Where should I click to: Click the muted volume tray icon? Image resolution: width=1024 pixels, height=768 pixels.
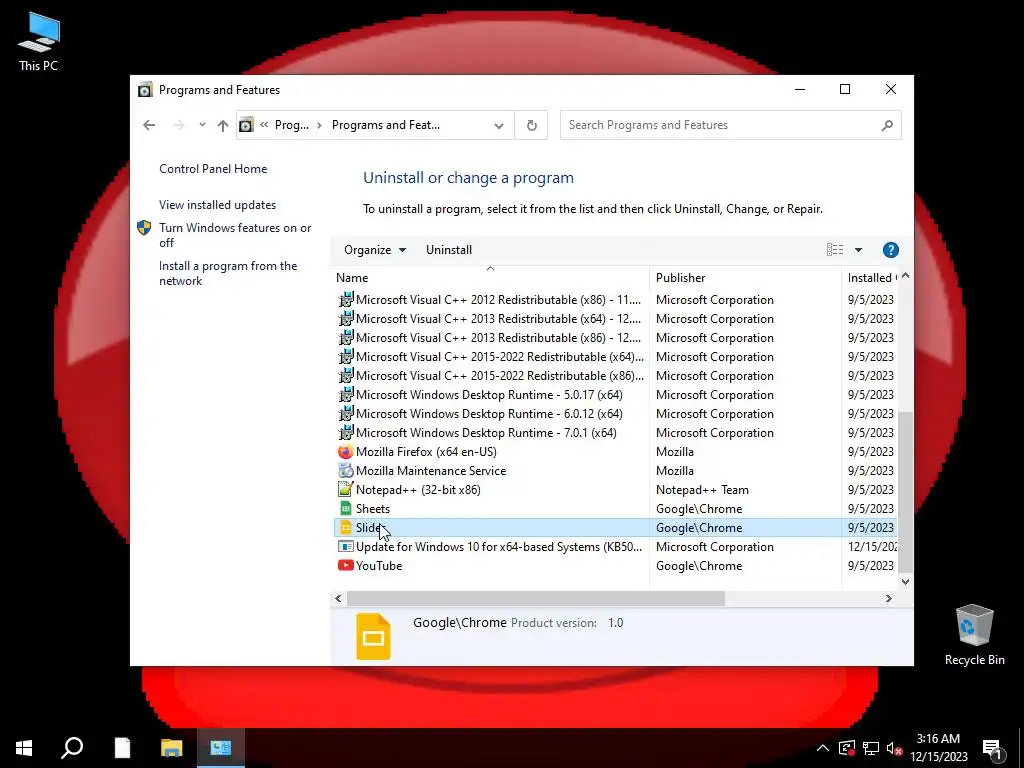click(x=894, y=748)
